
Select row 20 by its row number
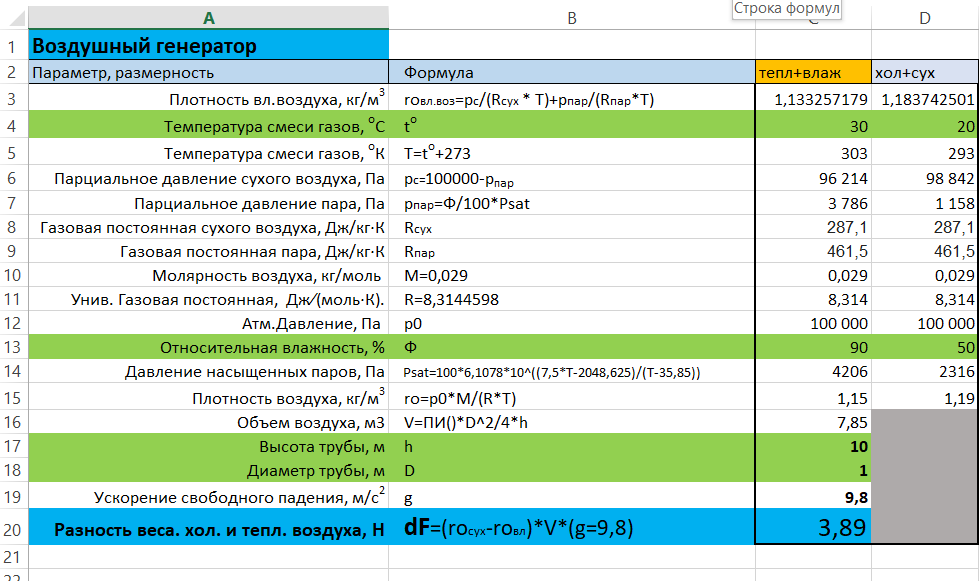tap(12, 529)
